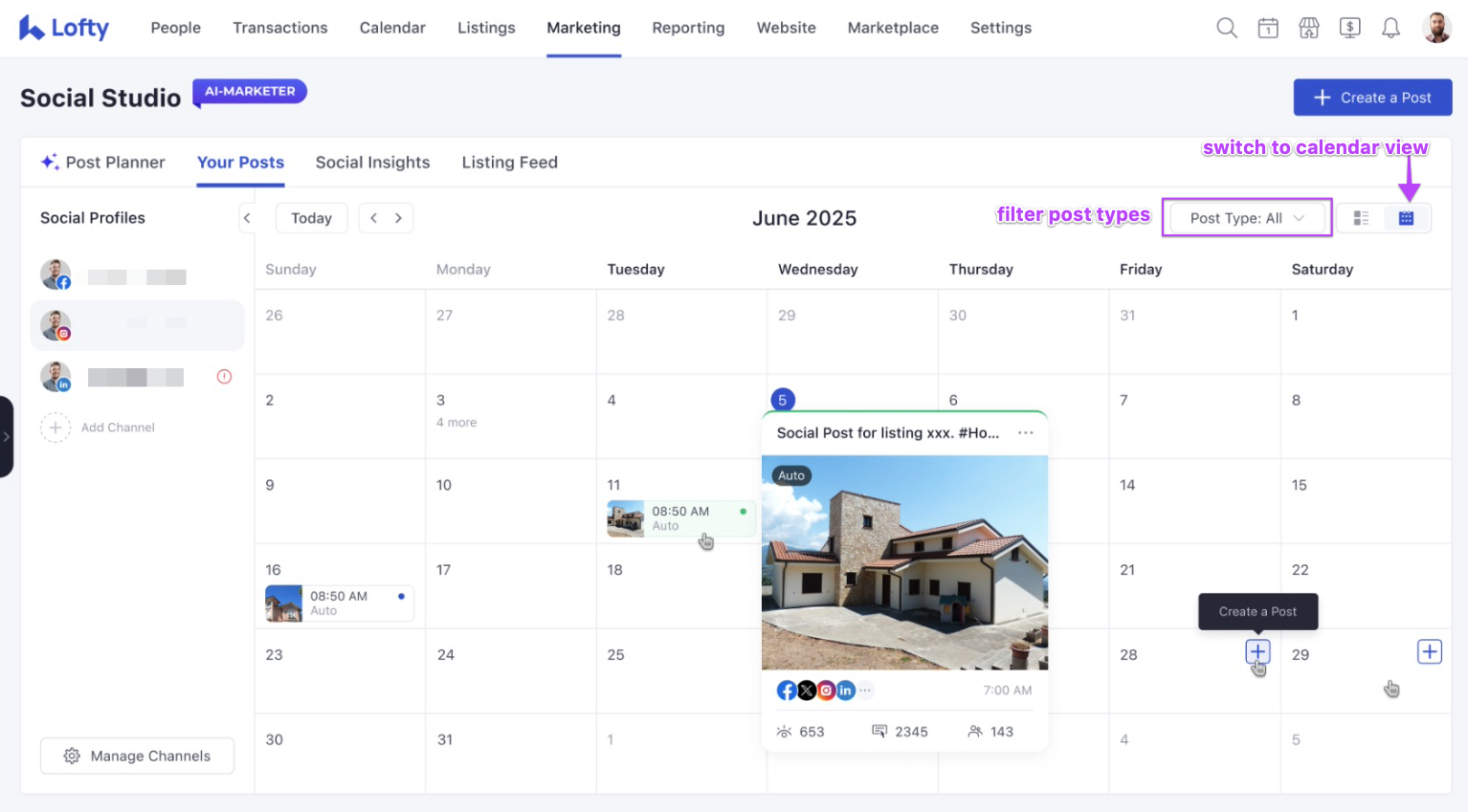Open the calendar icon in top bar

[1268, 28]
